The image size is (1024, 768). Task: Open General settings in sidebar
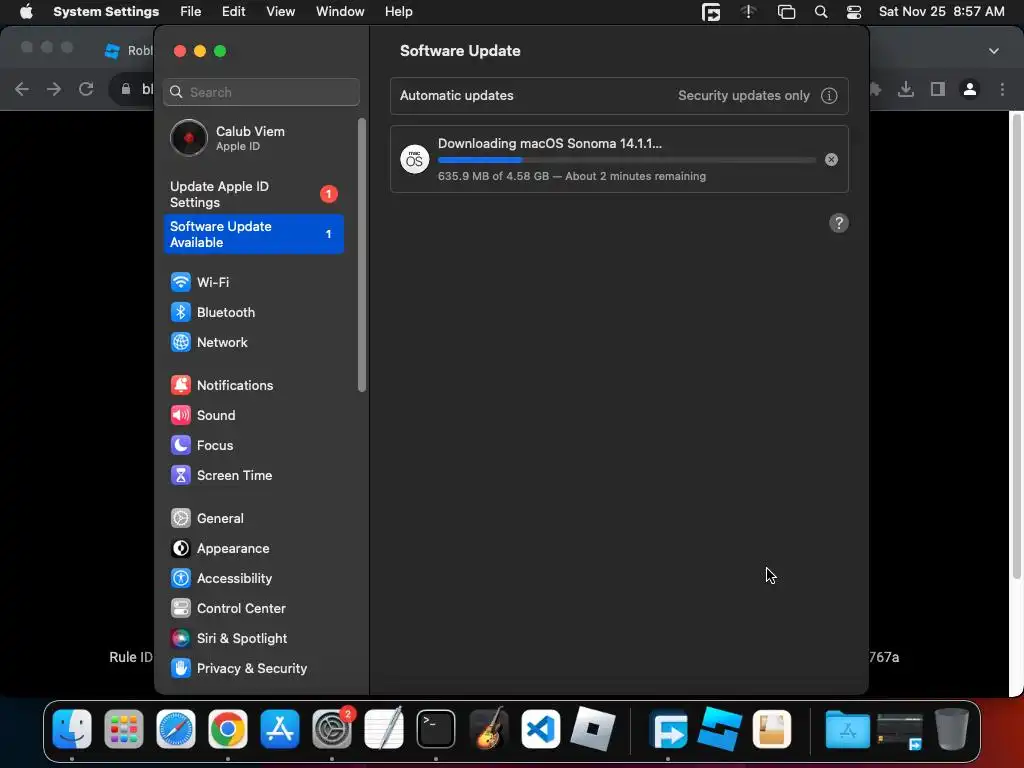coord(253,519)
